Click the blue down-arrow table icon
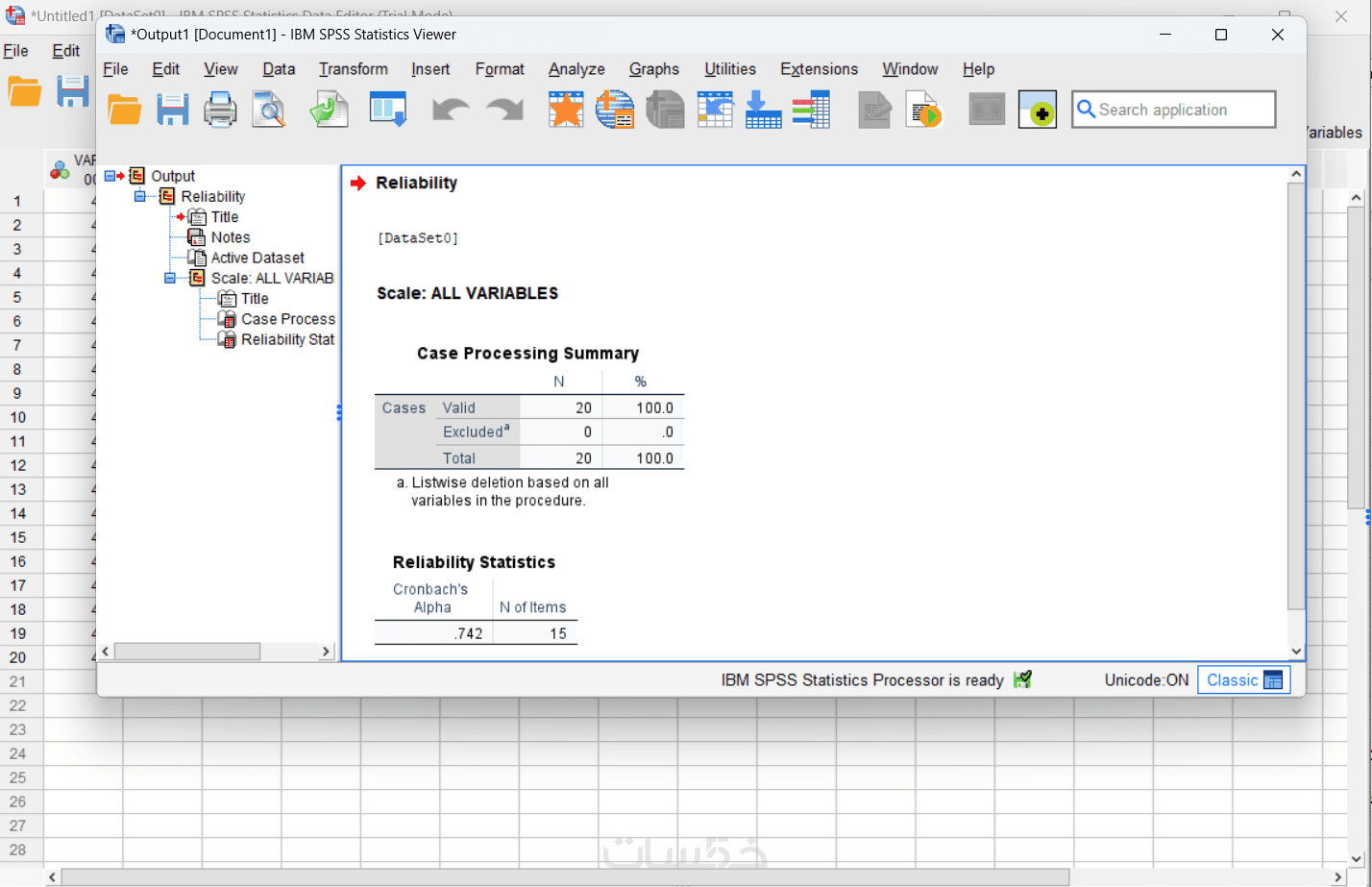 click(x=764, y=110)
